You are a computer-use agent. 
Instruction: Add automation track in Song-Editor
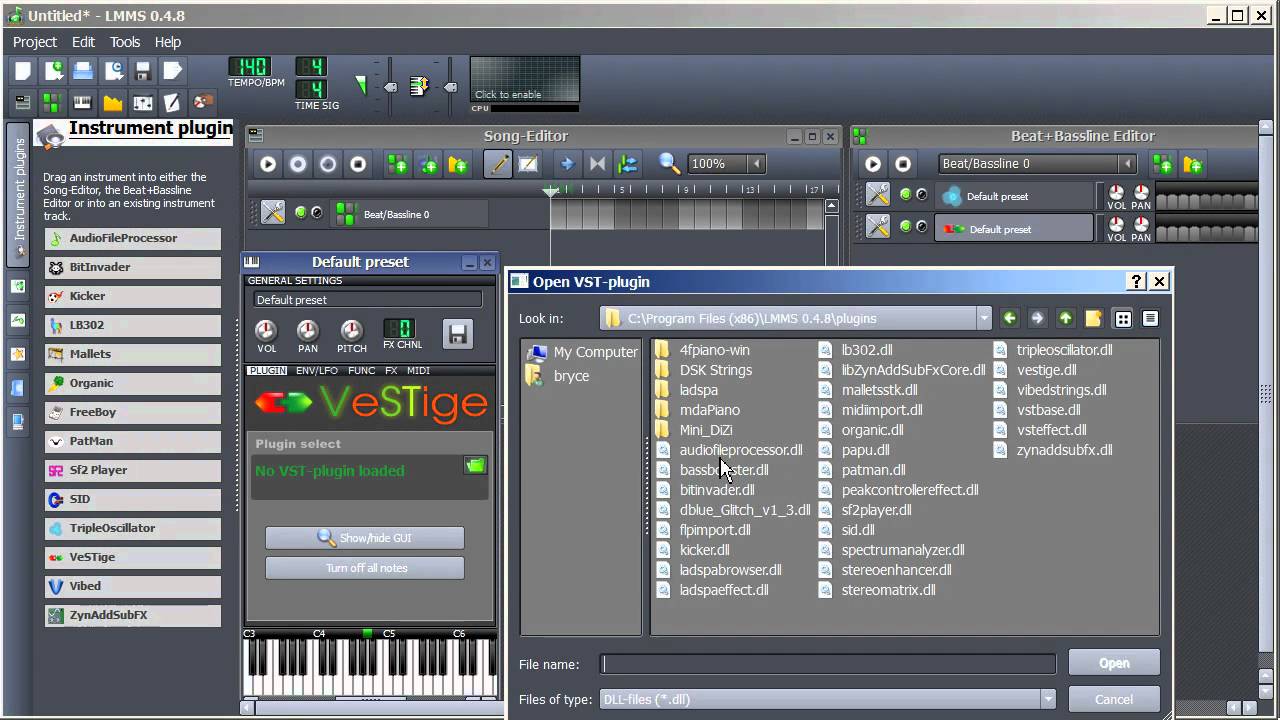pos(458,164)
